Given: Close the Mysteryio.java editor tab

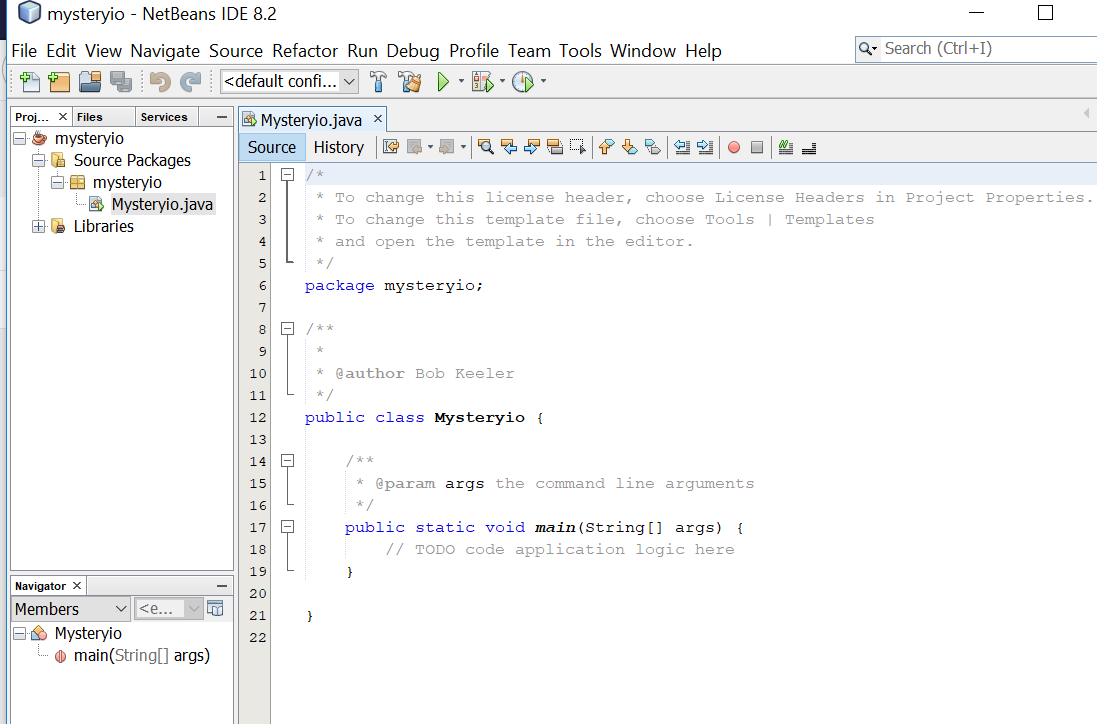Looking at the screenshot, I should (x=378, y=119).
